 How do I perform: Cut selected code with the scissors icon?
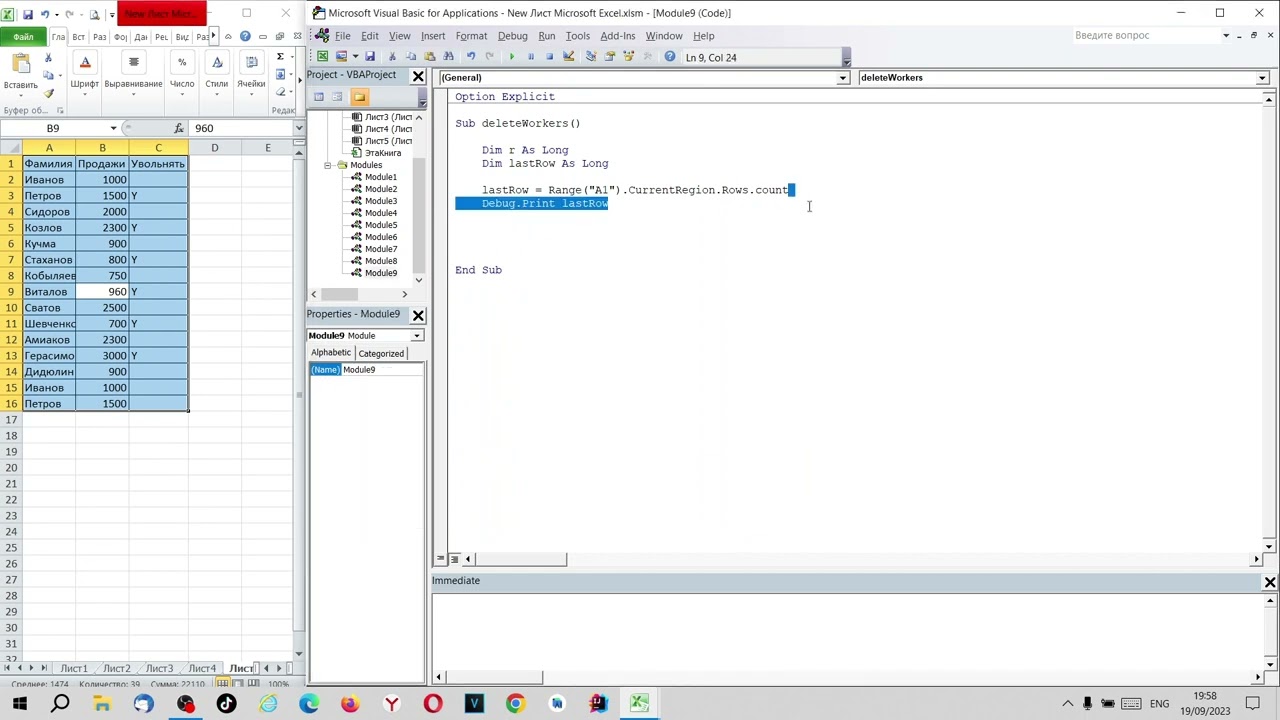(392, 57)
